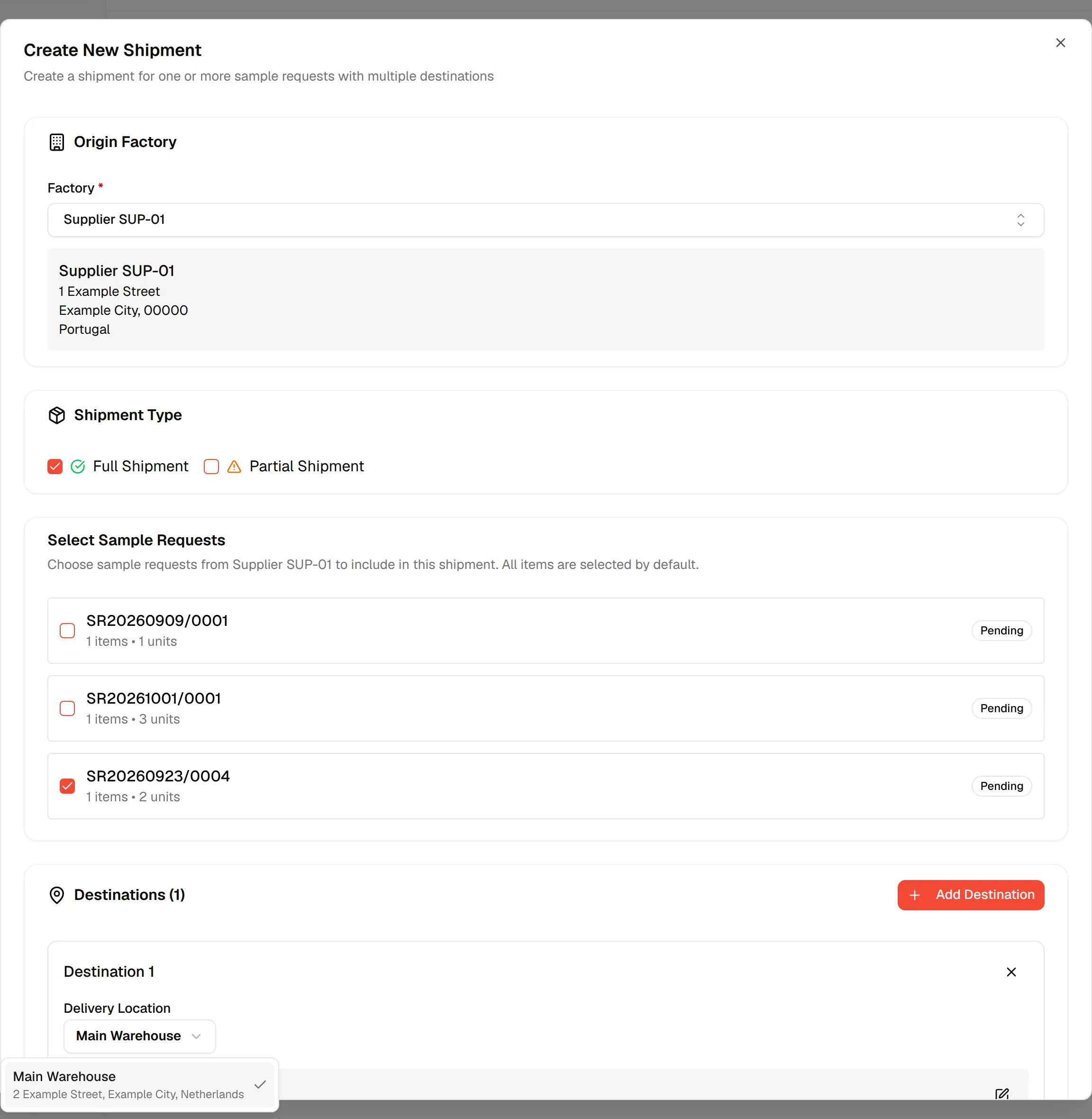Click the SR20261001/0001 request title
Image resolution: width=1092 pixels, height=1119 pixels.
(154, 698)
